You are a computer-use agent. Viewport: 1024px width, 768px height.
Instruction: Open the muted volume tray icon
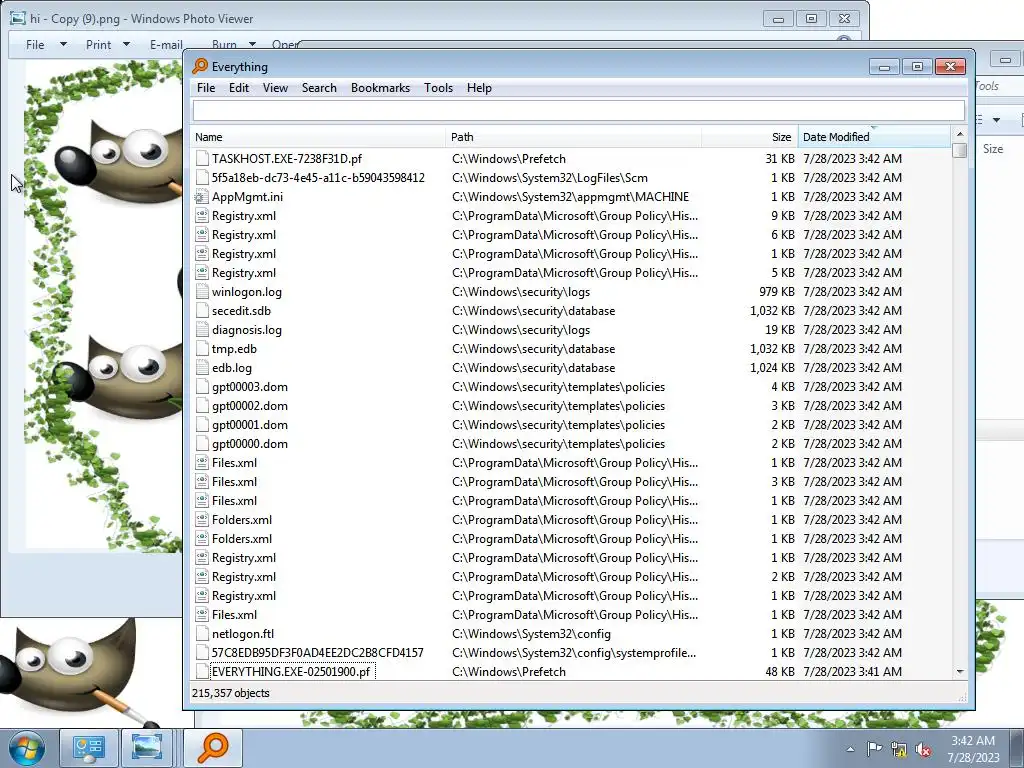(923, 749)
